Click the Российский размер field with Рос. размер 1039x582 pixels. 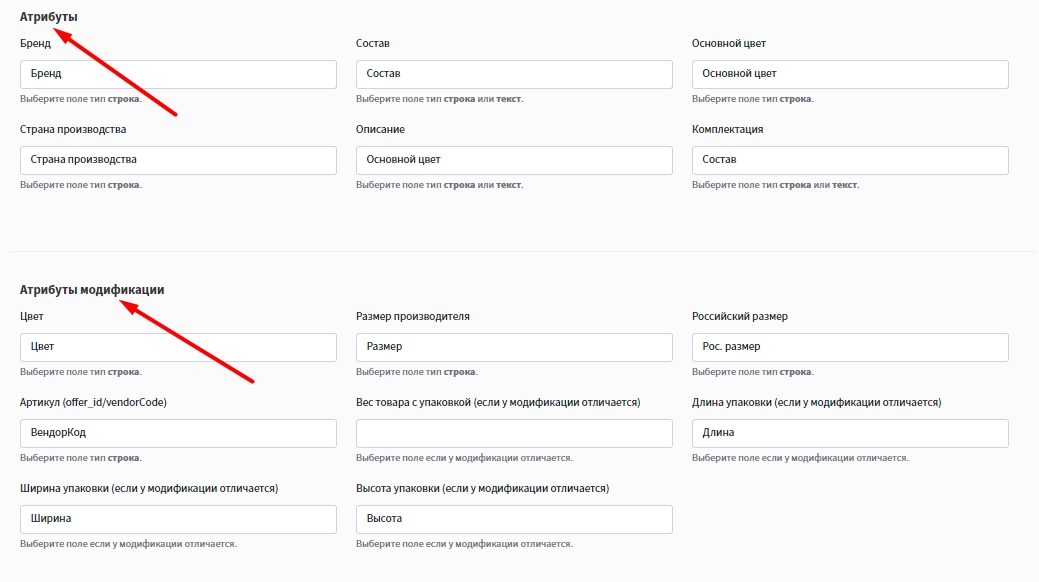pos(850,347)
